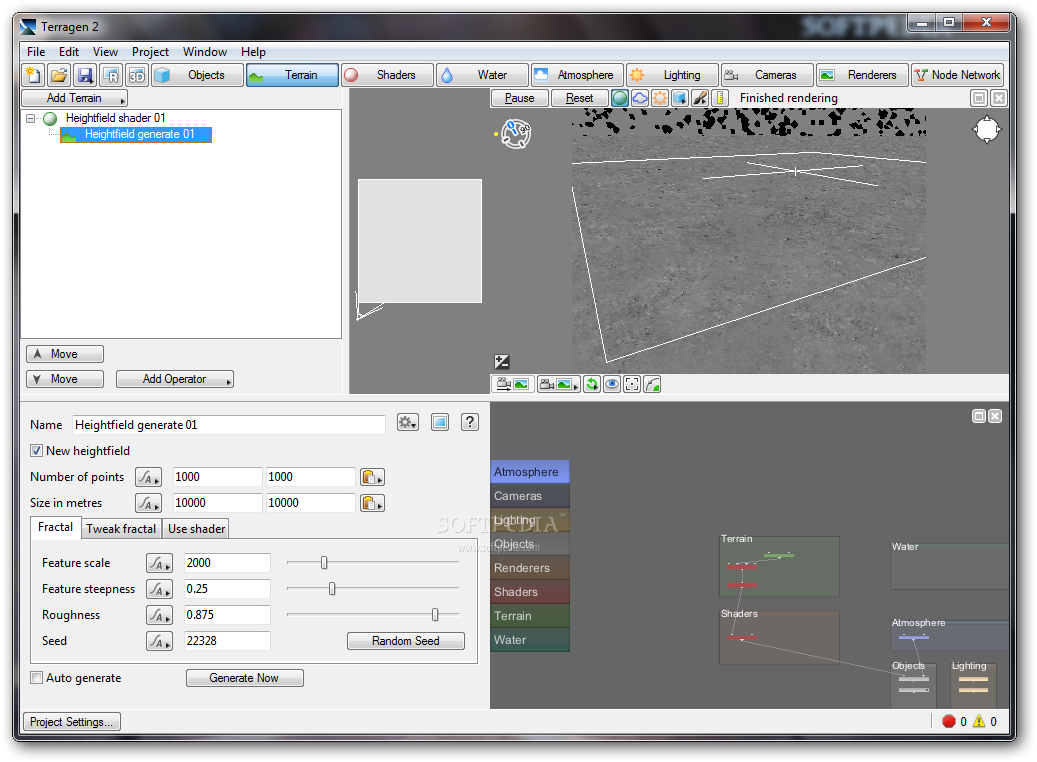1037x762 pixels.
Task: Switch to the Atmosphere layout
Action: (577, 75)
